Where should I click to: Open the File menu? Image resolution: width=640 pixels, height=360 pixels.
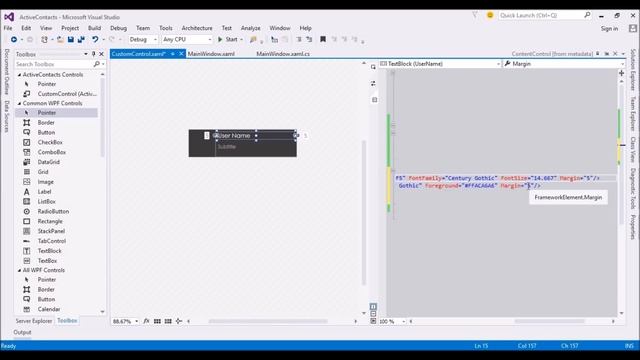click(8, 28)
